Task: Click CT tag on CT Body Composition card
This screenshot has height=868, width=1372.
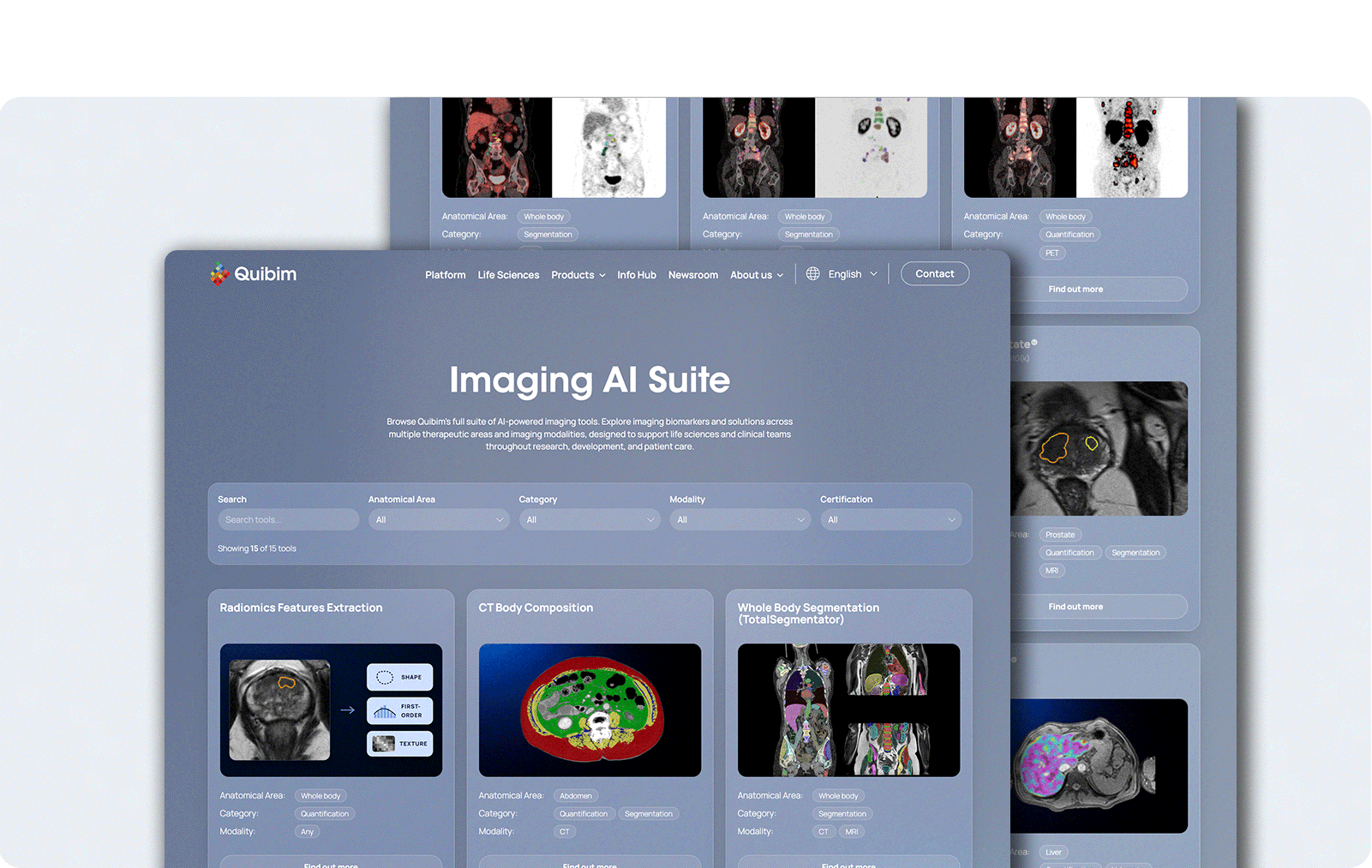Action: pyautogui.click(x=565, y=832)
